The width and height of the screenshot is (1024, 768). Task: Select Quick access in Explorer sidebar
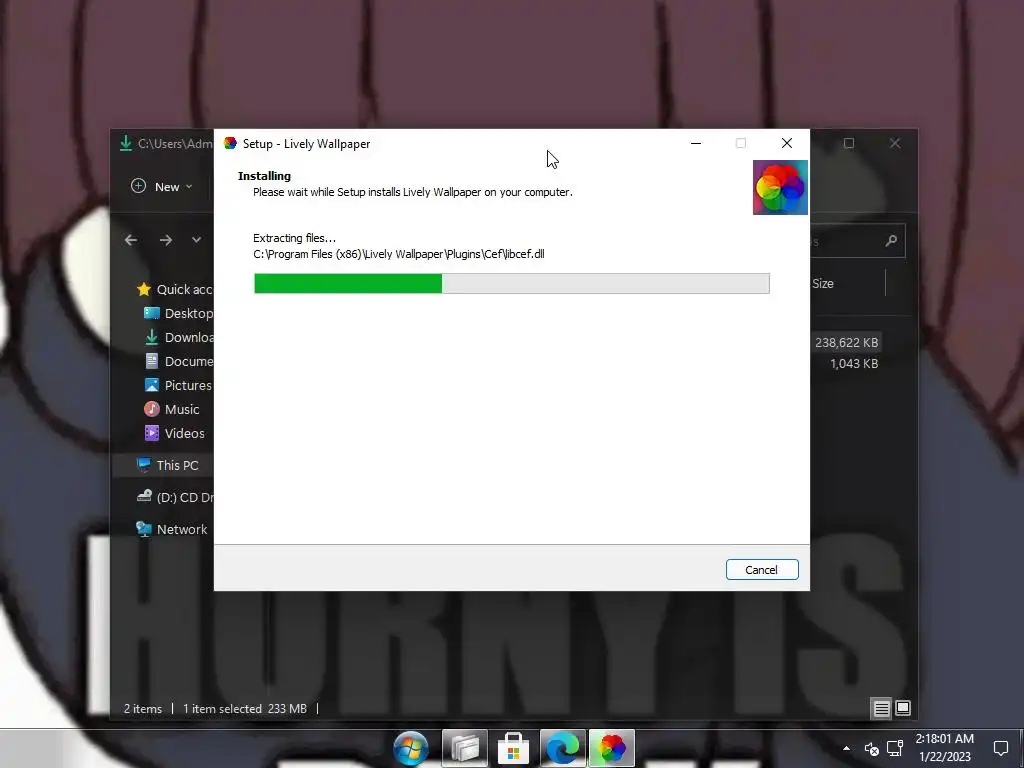point(174,289)
